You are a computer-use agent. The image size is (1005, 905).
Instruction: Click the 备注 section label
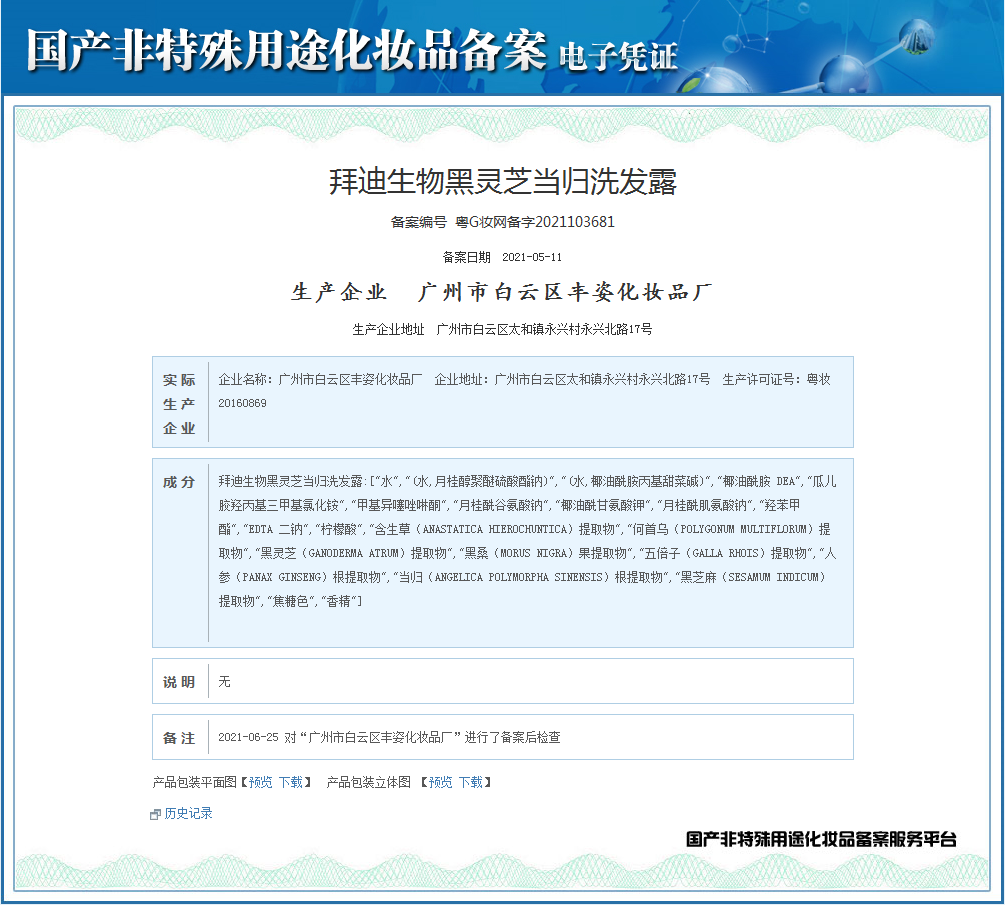tap(180, 738)
